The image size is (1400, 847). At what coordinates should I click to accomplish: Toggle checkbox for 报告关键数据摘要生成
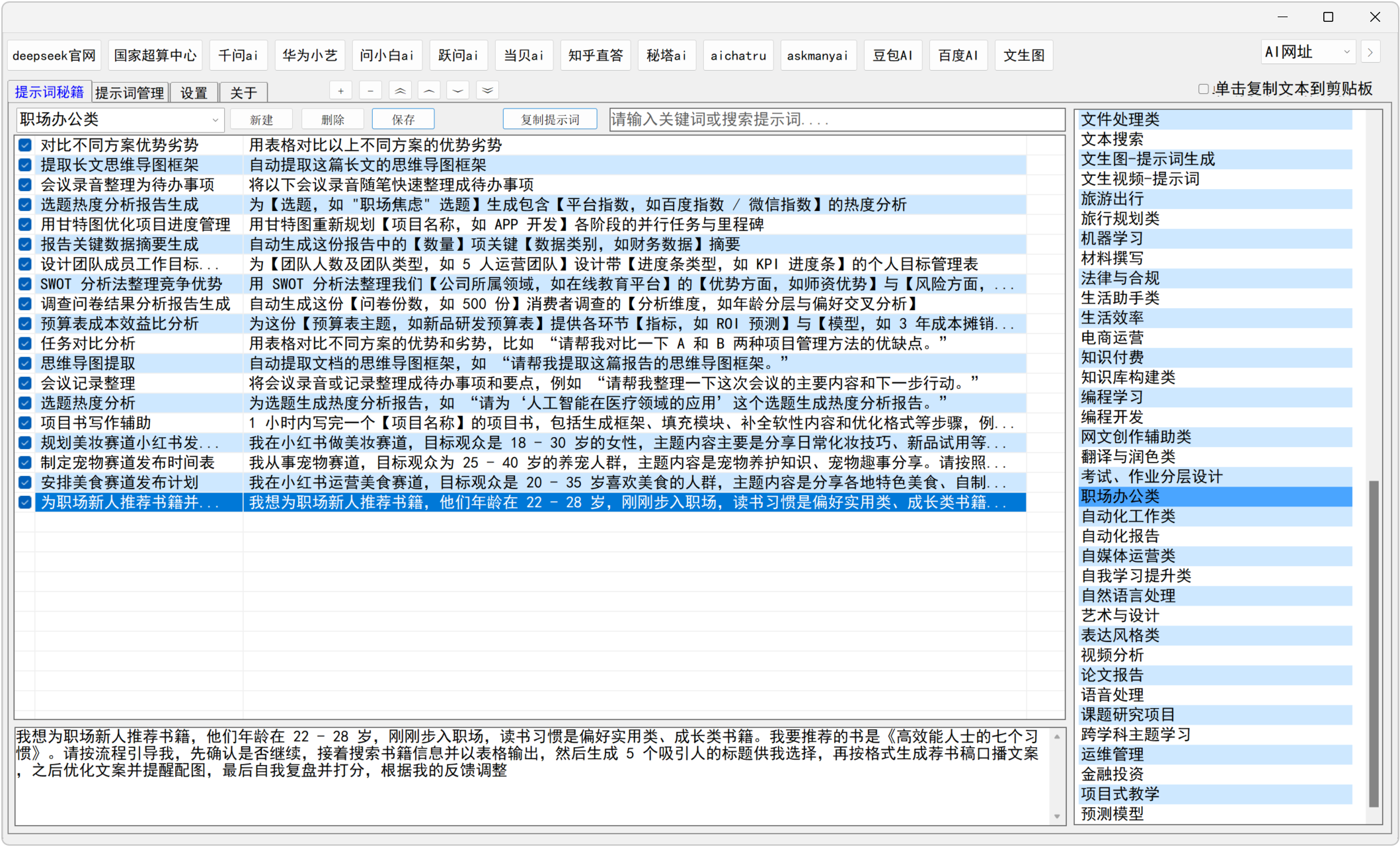click(25, 244)
